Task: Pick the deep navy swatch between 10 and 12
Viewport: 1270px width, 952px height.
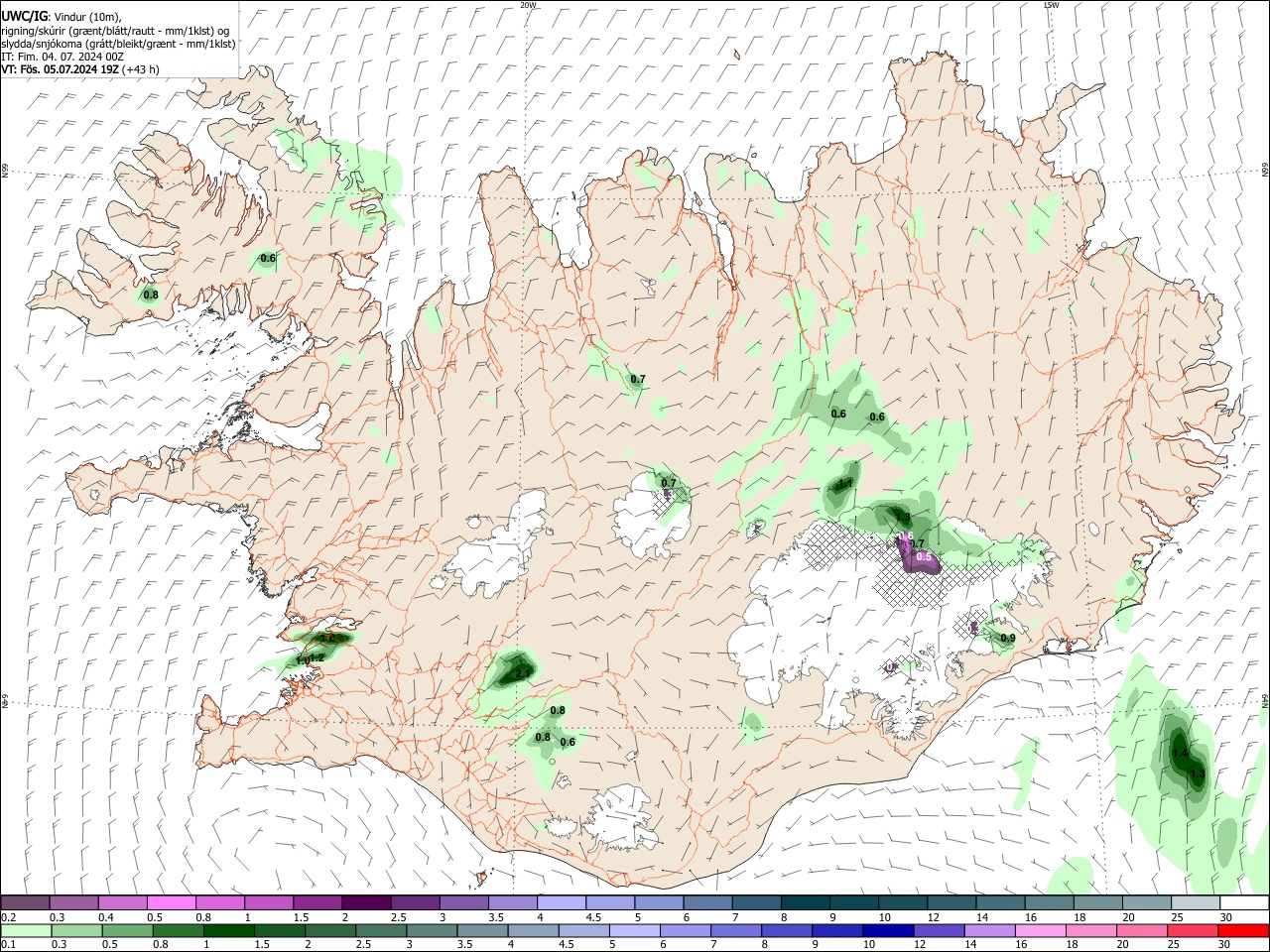Action: (887, 930)
